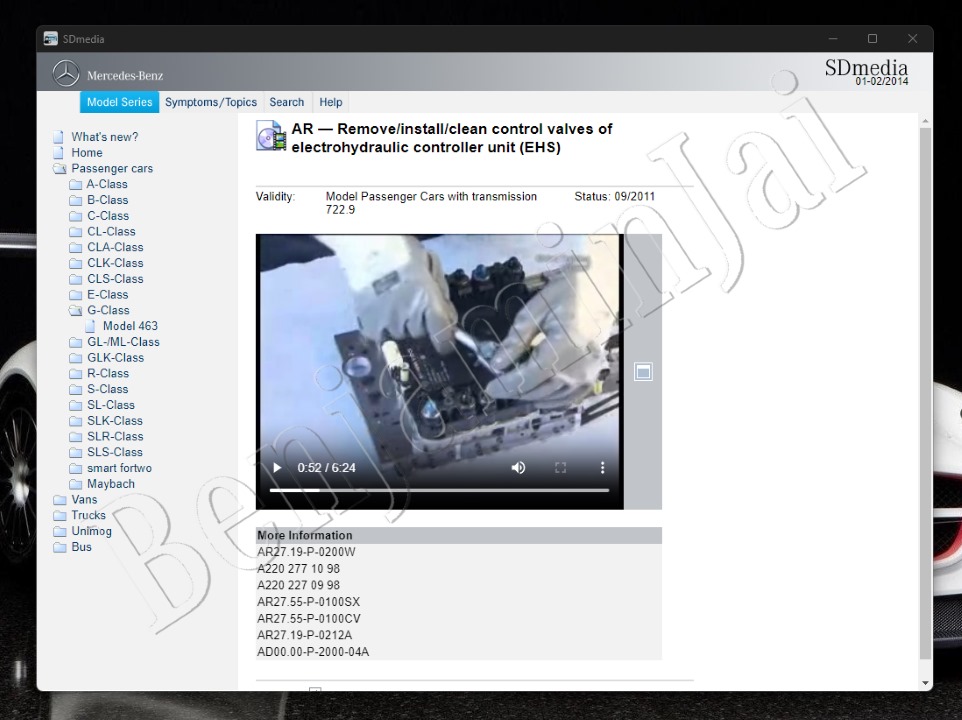
Task: Click the page icon beside Home
Action: coord(58,153)
